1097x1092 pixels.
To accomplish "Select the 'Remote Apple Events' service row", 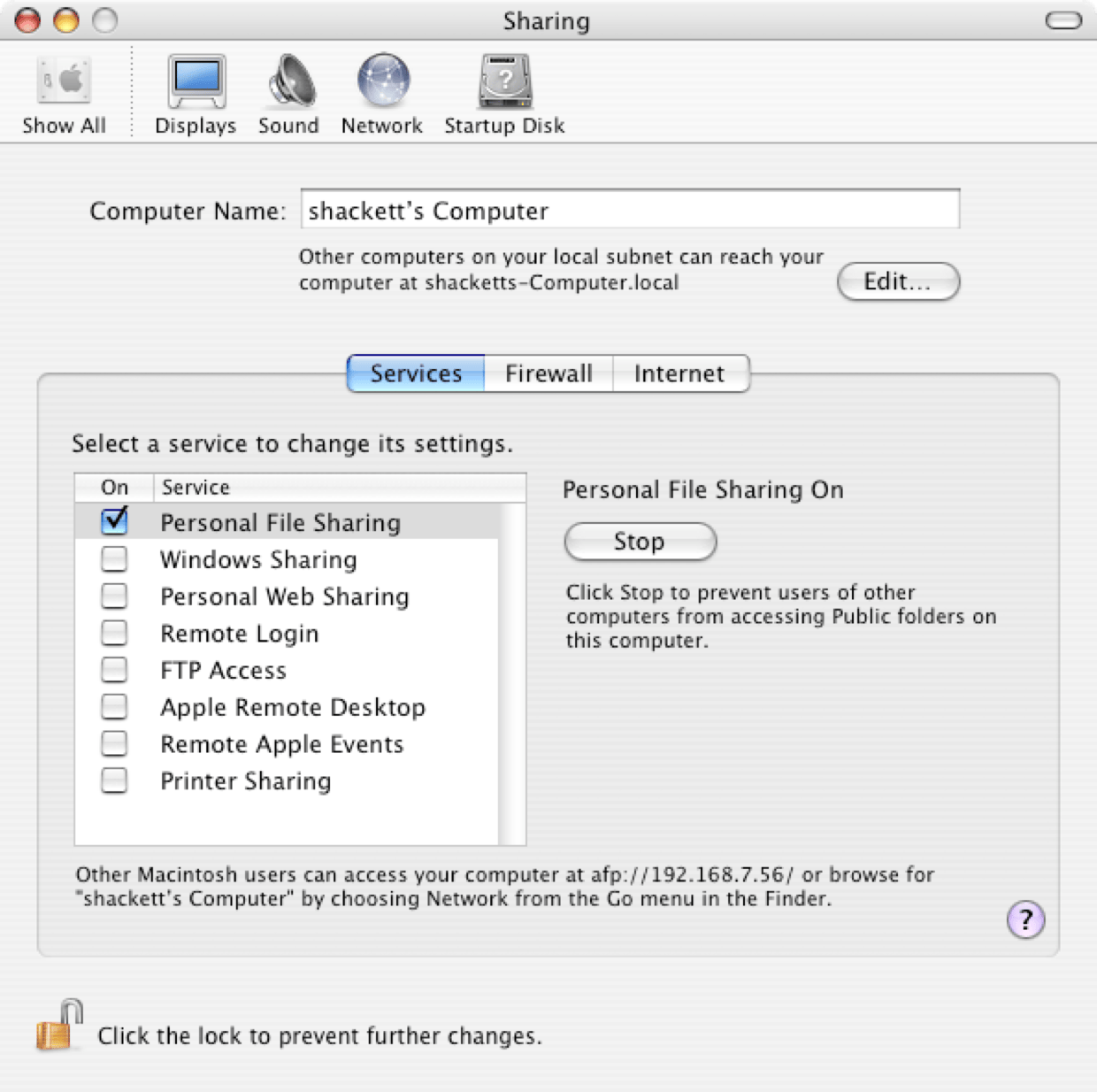I will [288, 744].
